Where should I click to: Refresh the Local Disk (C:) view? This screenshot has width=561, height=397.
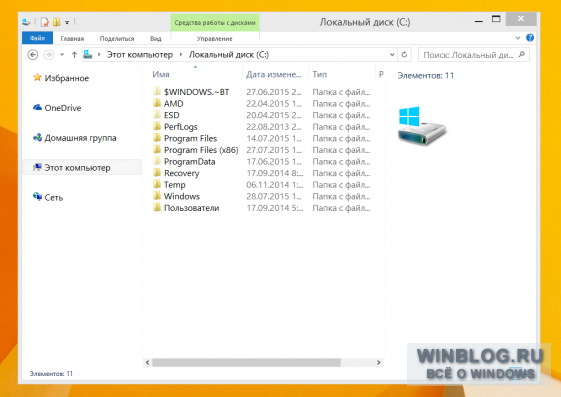(404, 55)
